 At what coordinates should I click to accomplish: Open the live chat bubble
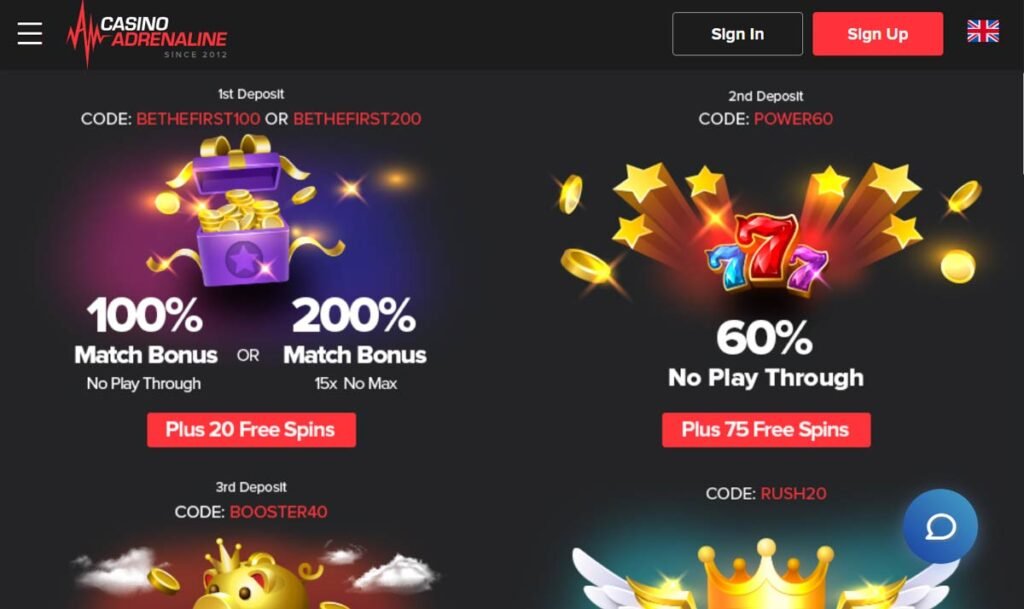940,526
